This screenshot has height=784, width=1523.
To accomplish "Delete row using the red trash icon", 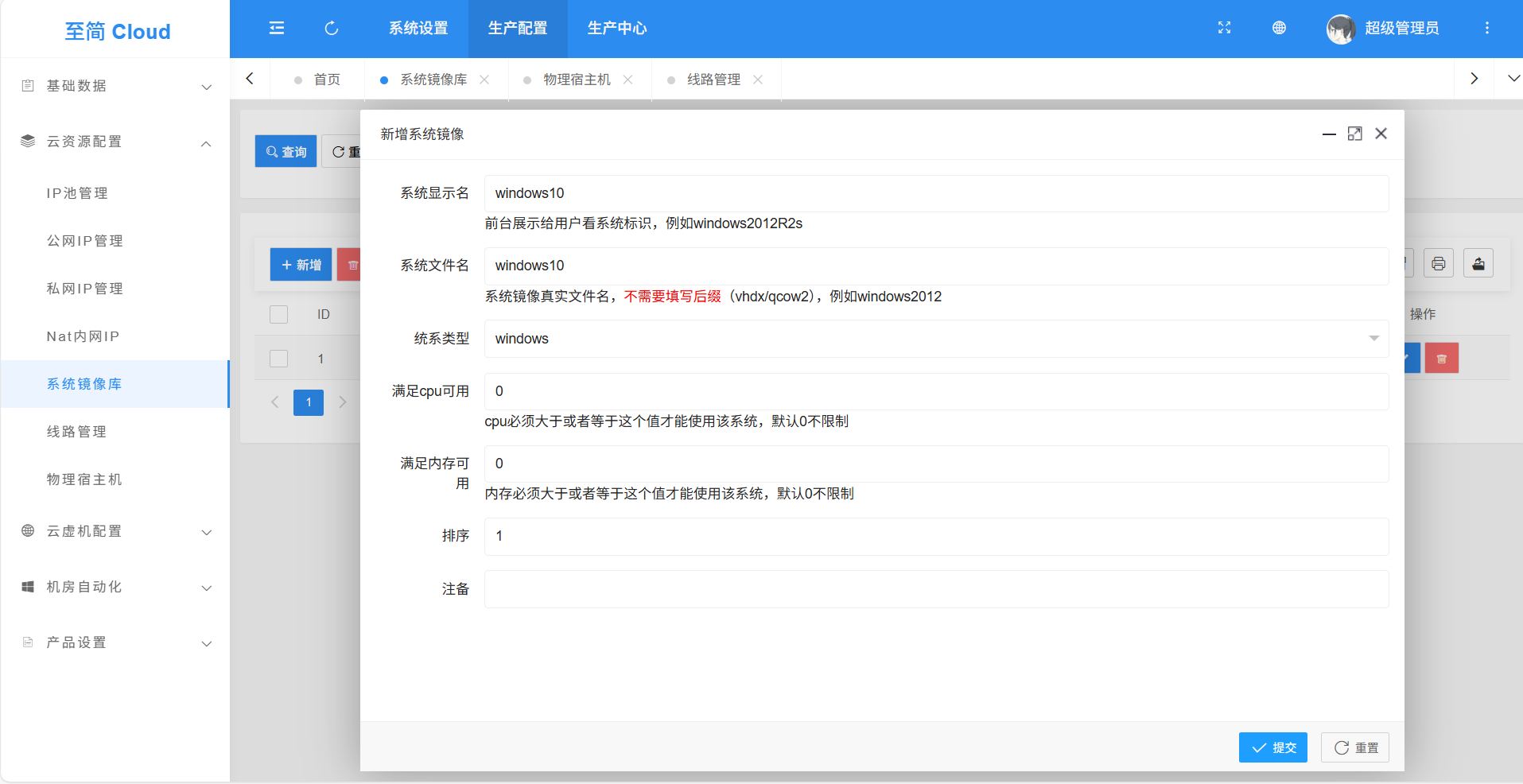I will coord(1441,359).
